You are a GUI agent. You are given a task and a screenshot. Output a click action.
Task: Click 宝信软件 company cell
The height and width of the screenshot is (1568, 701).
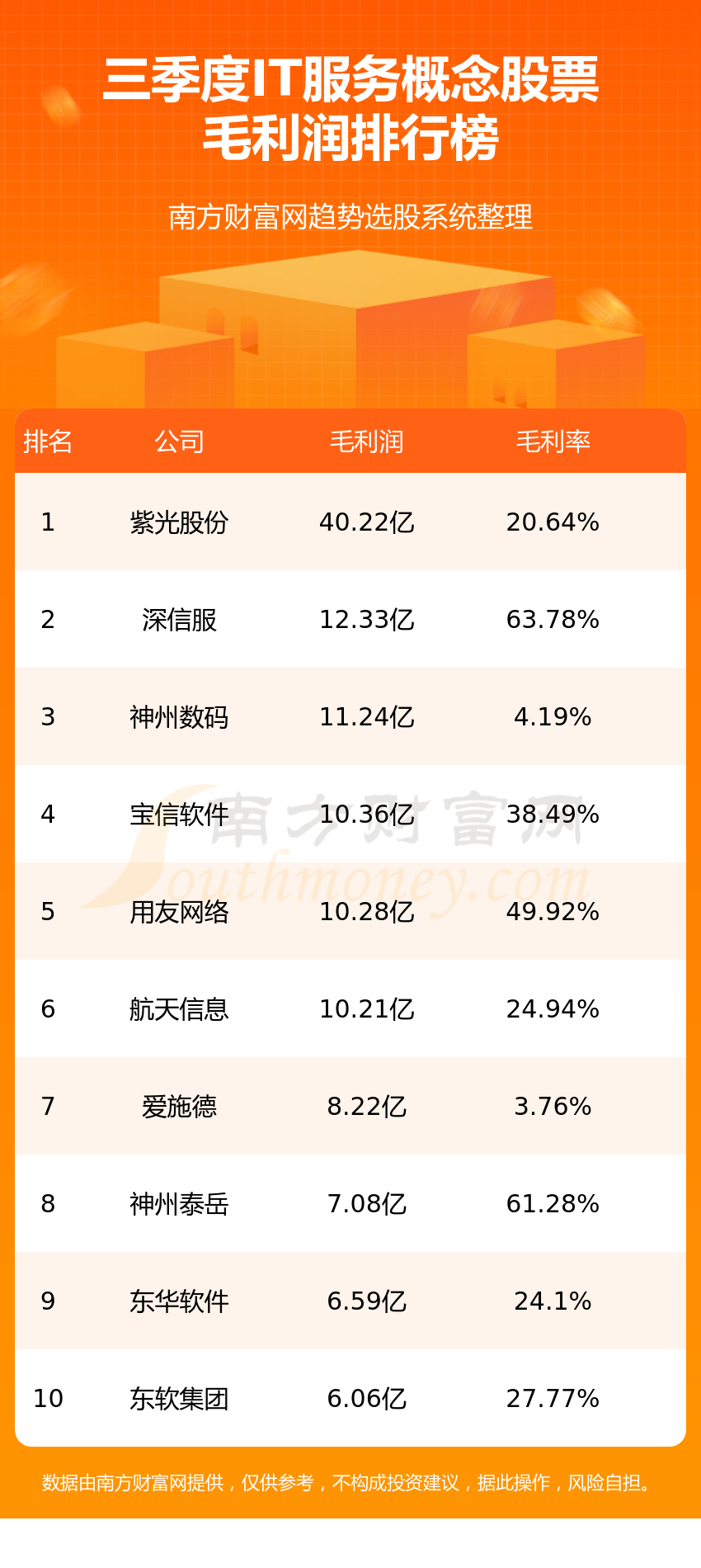tap(179, 815)
